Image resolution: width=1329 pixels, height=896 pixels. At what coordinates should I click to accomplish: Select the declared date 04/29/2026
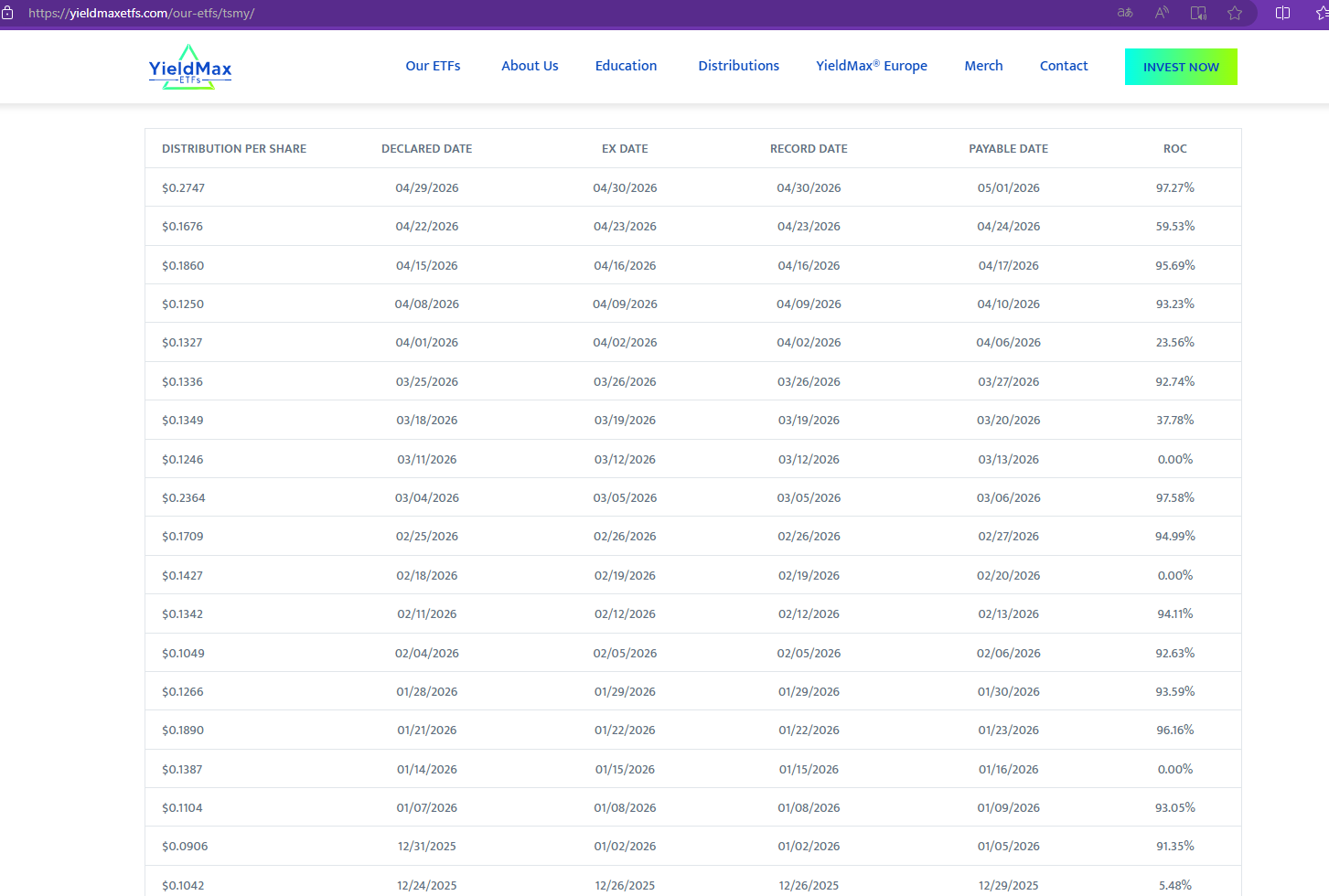[x=427, y=188]
